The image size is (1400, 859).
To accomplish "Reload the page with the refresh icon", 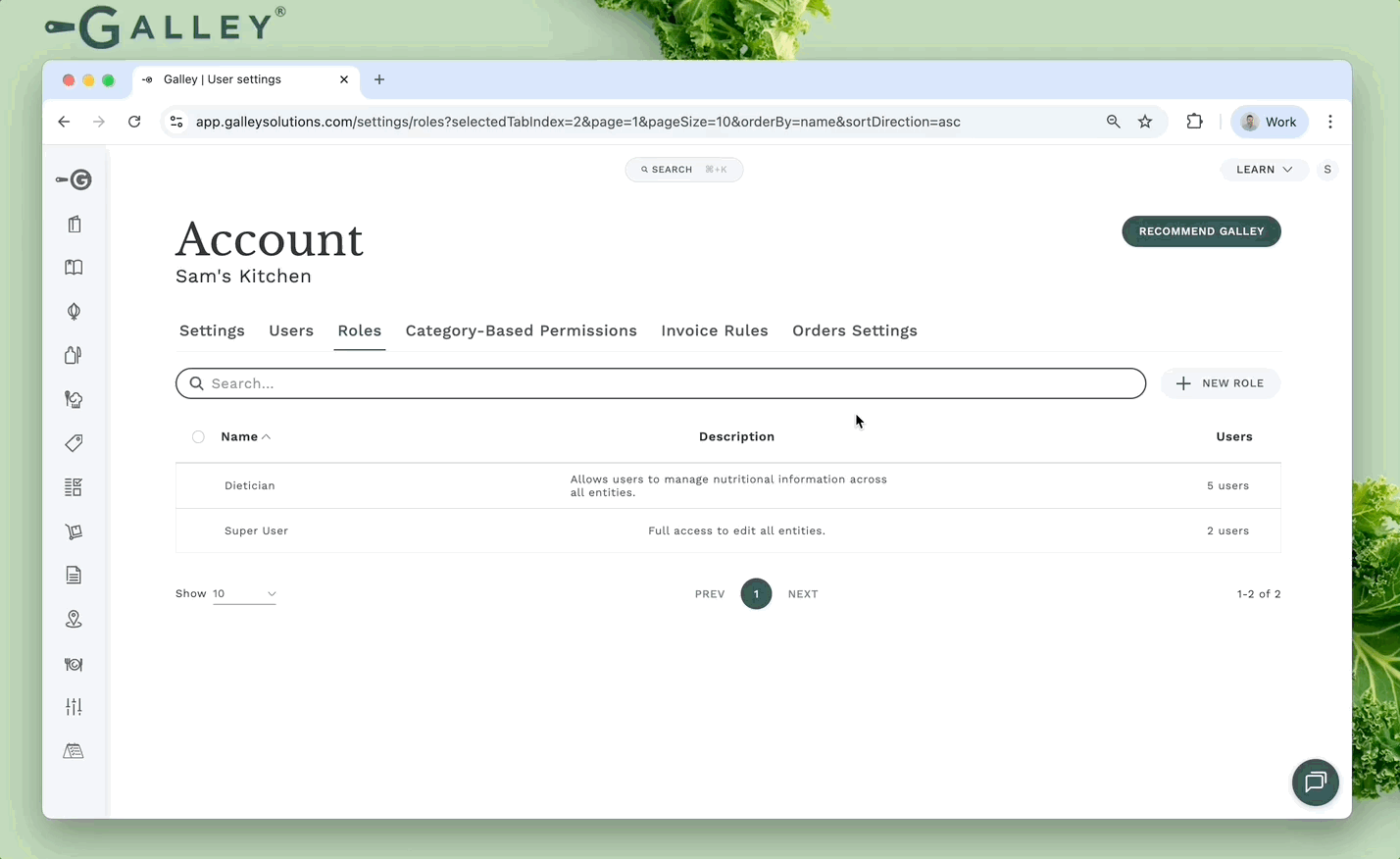I will coord(134,122).
